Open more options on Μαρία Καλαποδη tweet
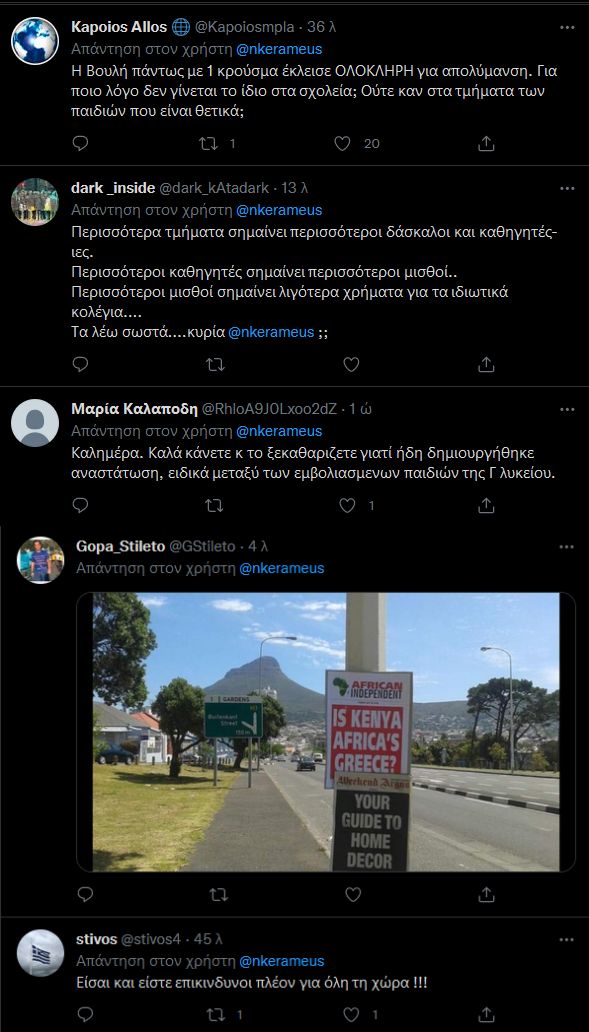589x1032 pixels. click(x=567, y=409)
